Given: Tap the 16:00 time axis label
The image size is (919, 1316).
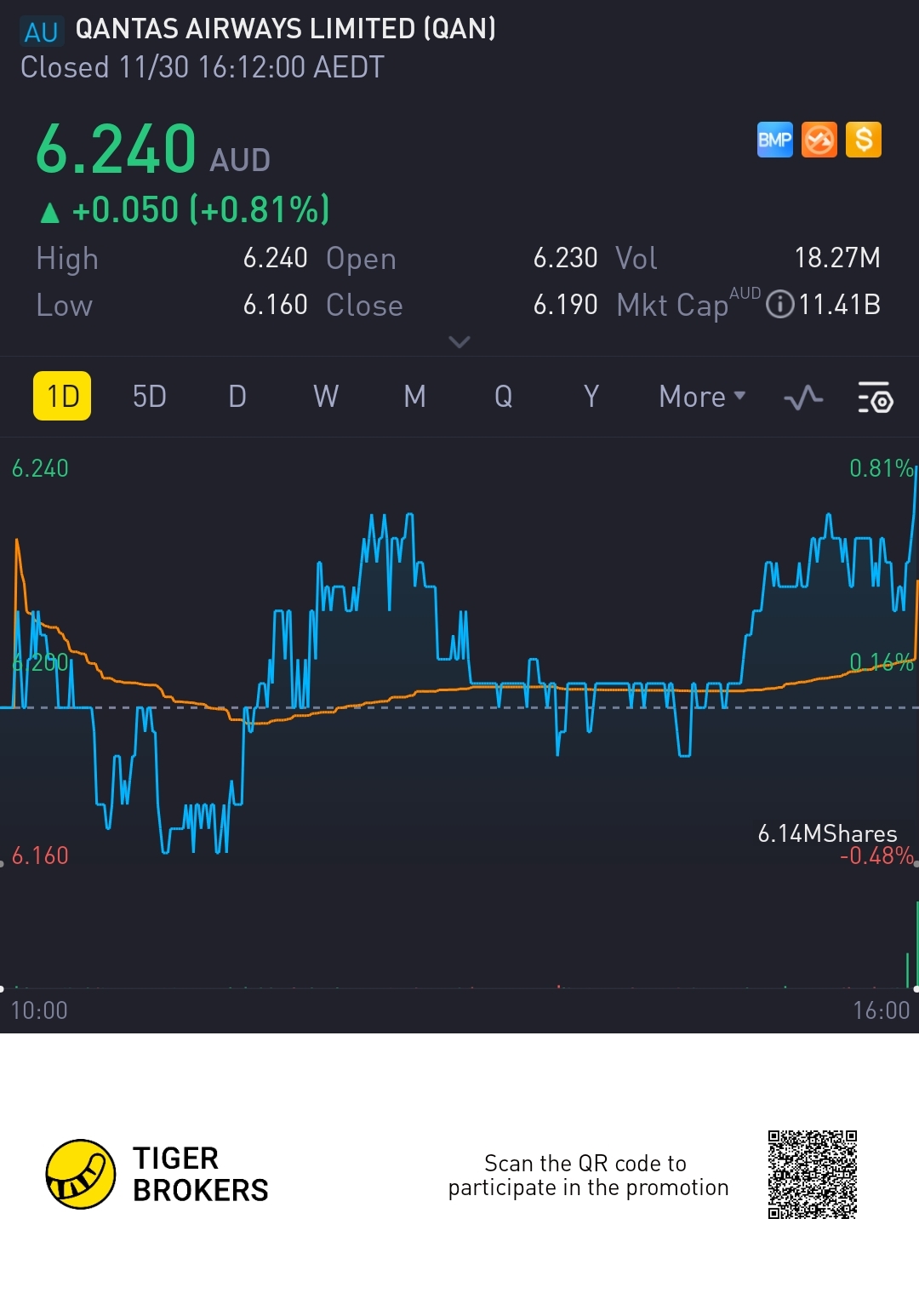Looking at the screenshot, I should pos(881,1010).
